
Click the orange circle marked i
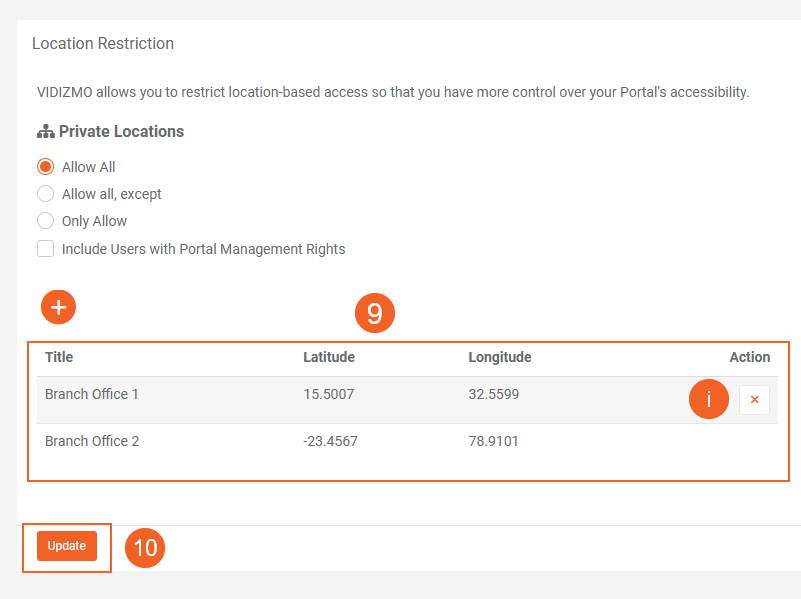(x=709, y=400)
